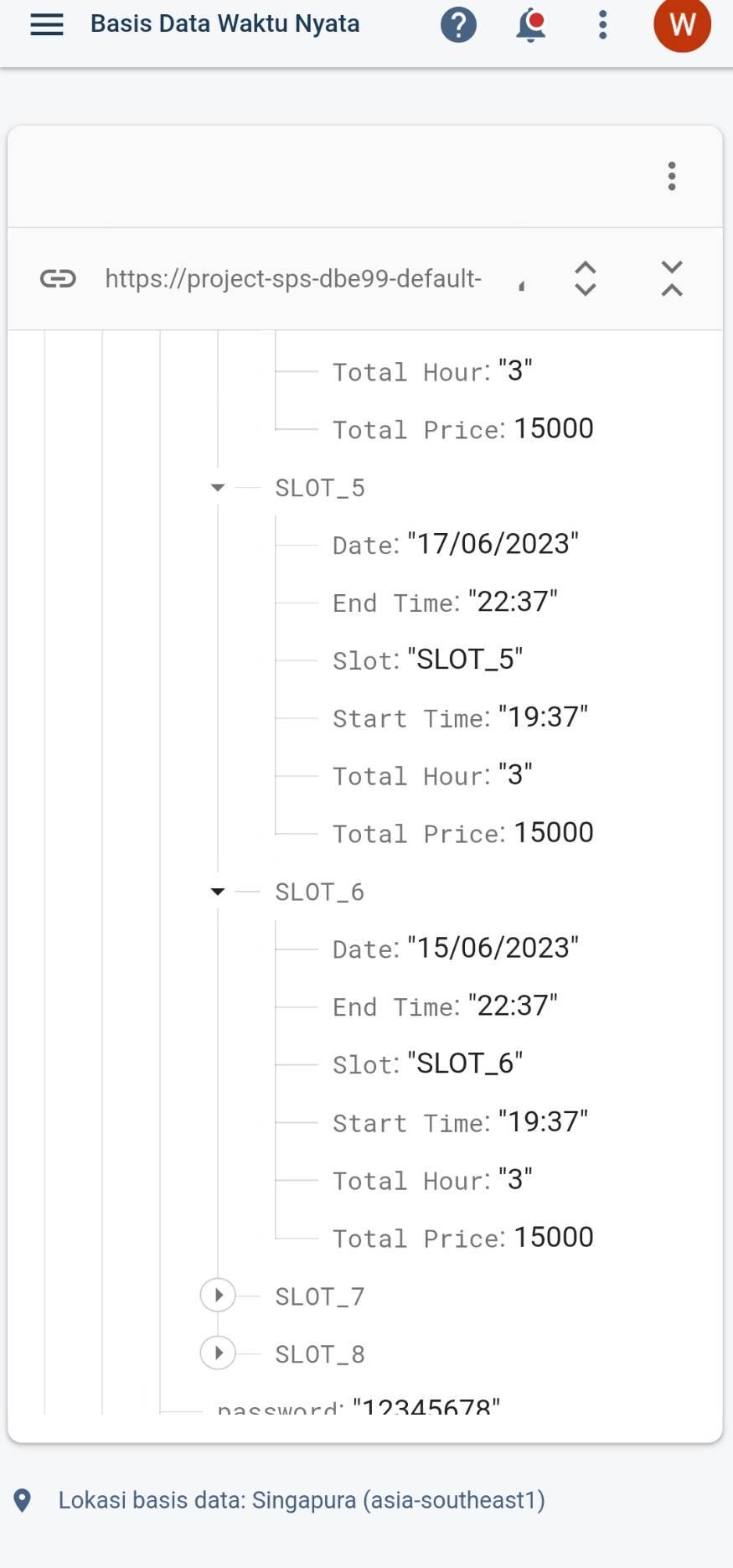Viewport: 733px width, 1568px height.
Task: Collapse the SLOT_6 node
Action: [x=218, y=892]
